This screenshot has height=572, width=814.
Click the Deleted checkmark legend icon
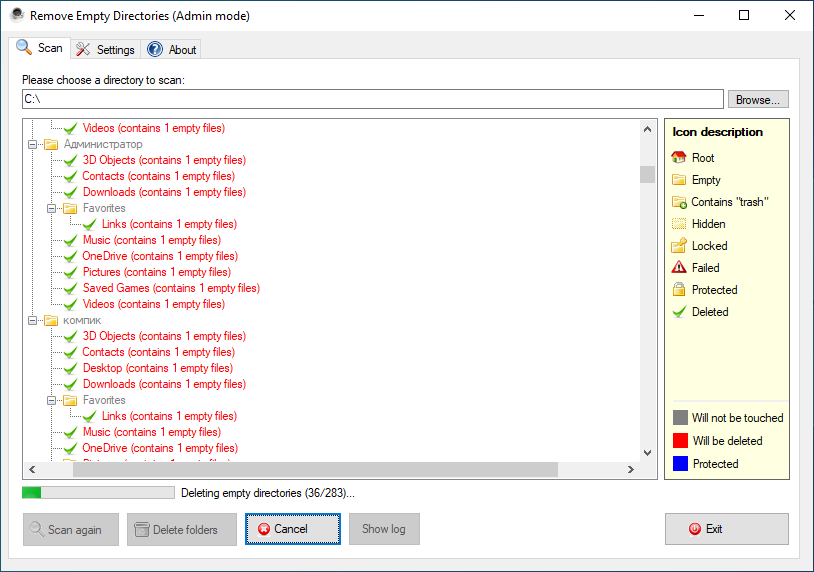point(679,312)
